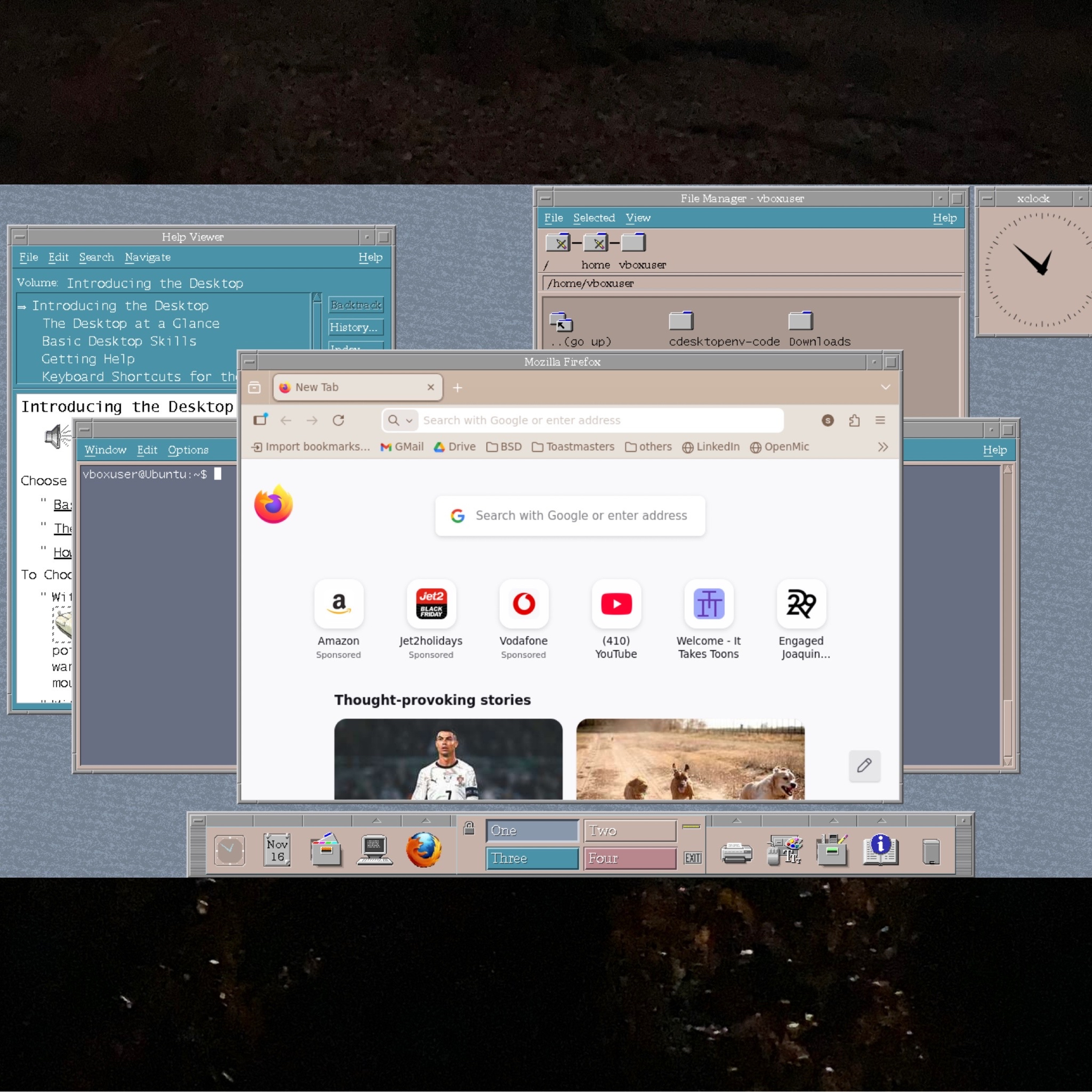Image resolution: width=1092 pixels, height=1092 pixels.
Task: Open the Selected menu in File Manager
Action: [x=593, y=218]
